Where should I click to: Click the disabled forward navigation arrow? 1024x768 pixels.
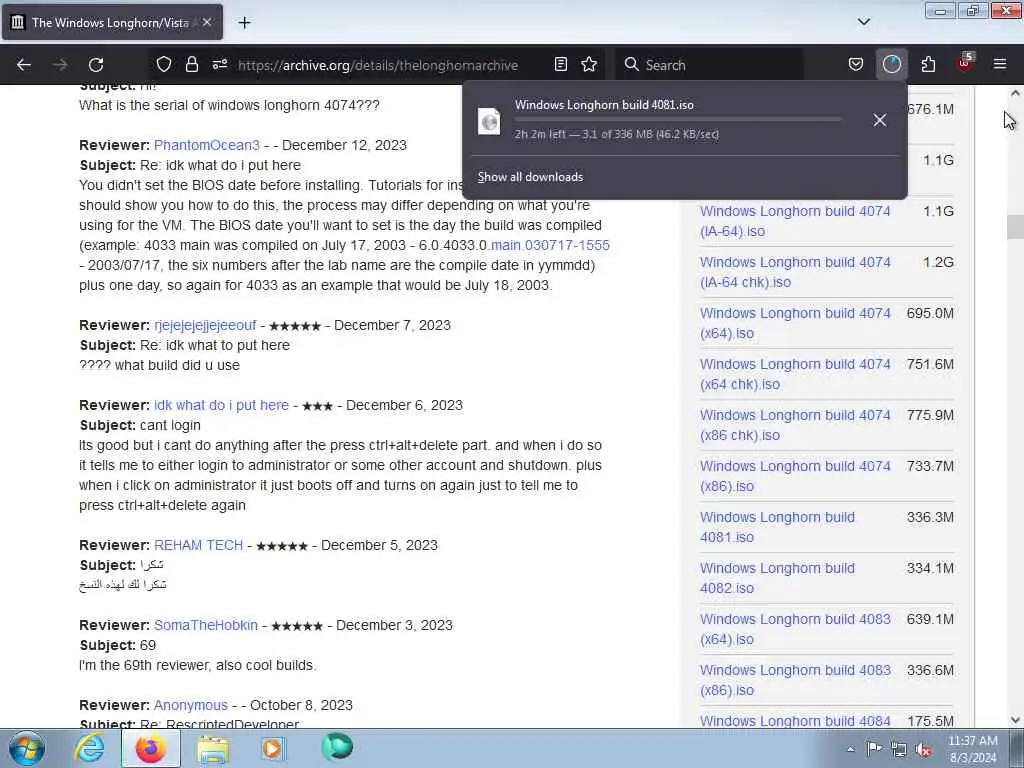point(59,65)
